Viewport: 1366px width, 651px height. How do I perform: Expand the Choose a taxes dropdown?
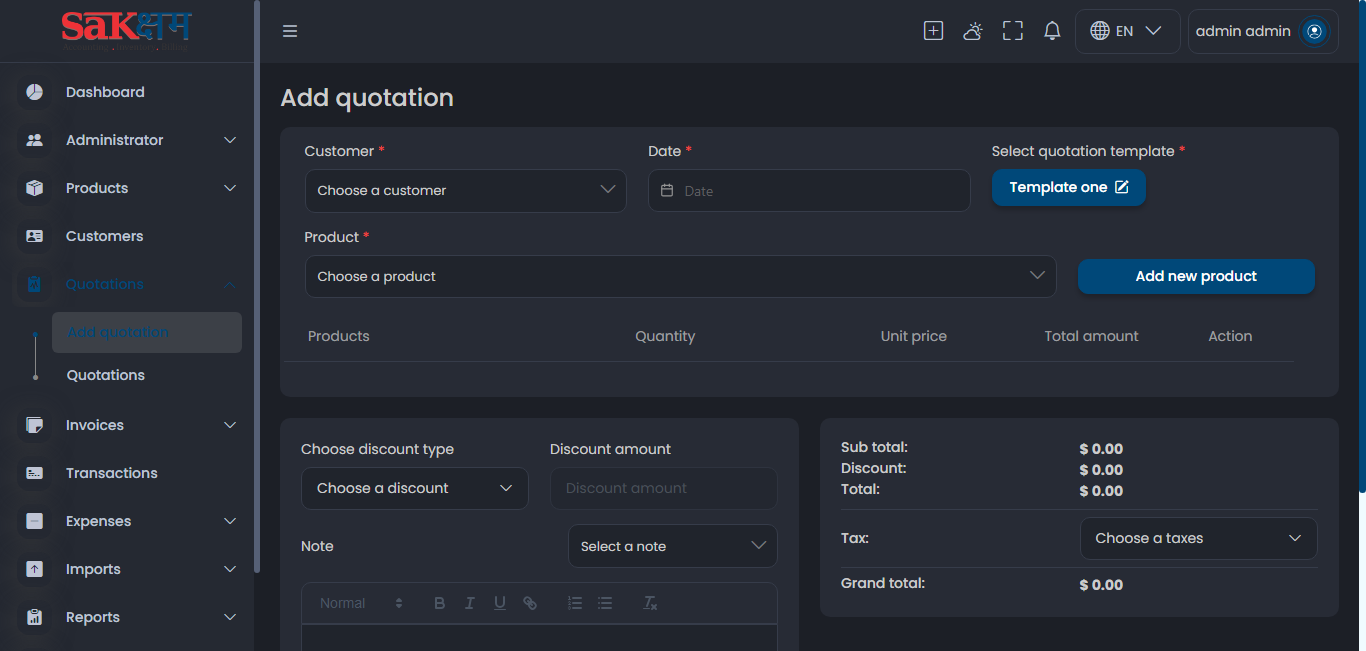(x=1198, y=538)
